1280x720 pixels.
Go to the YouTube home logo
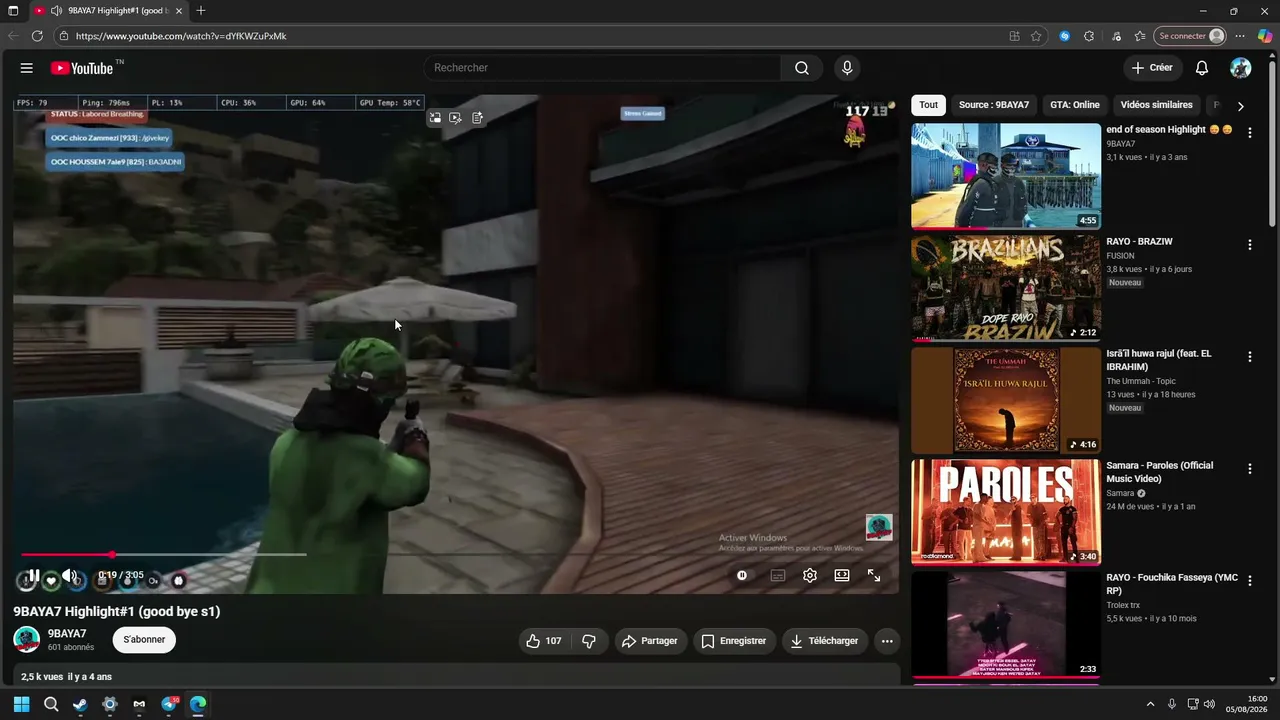pos(82,68)
